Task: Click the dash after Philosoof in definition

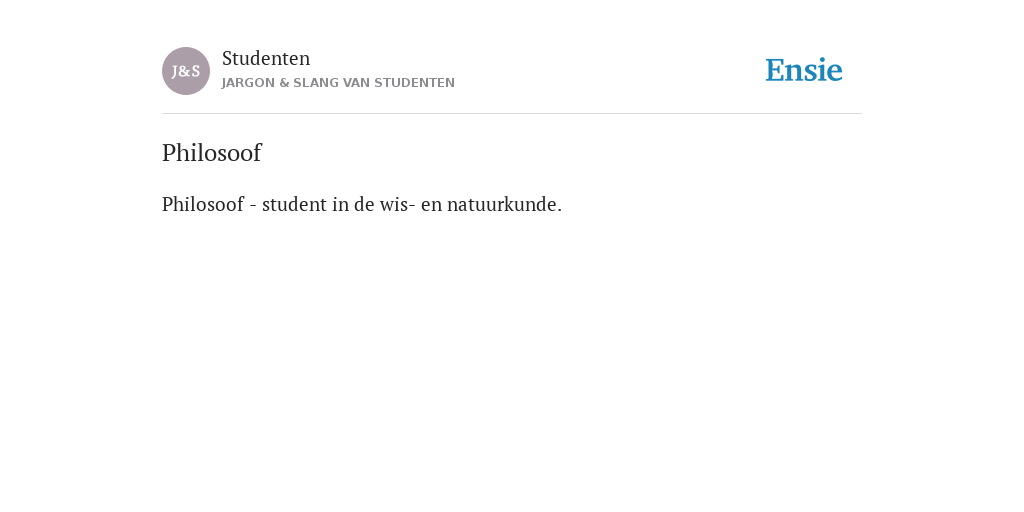Action: 253,206
